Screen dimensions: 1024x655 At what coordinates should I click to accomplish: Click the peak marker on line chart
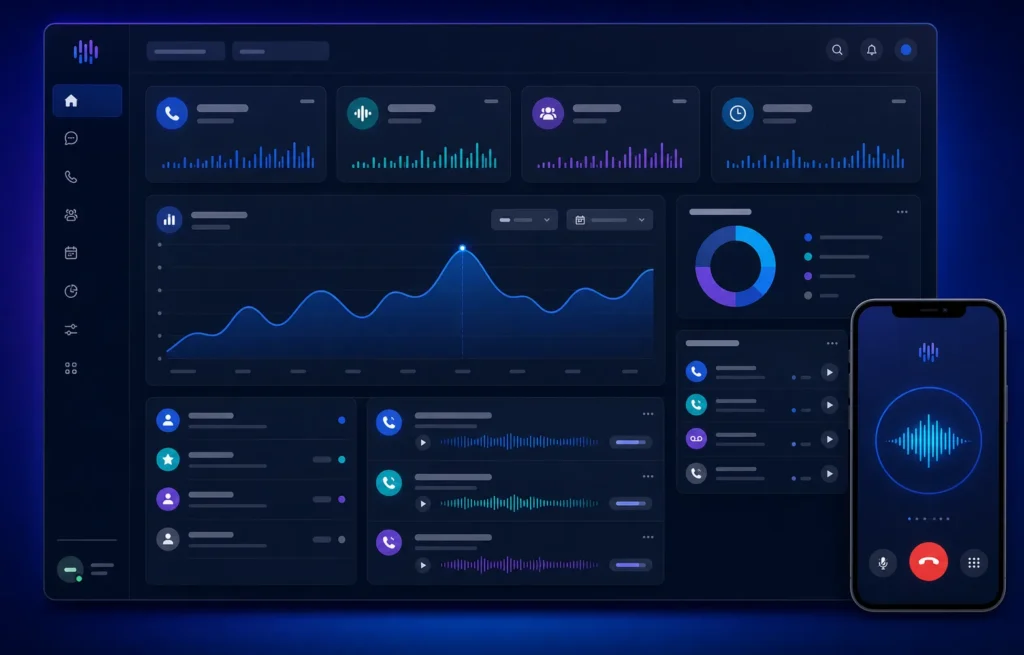tap(462, 248)
